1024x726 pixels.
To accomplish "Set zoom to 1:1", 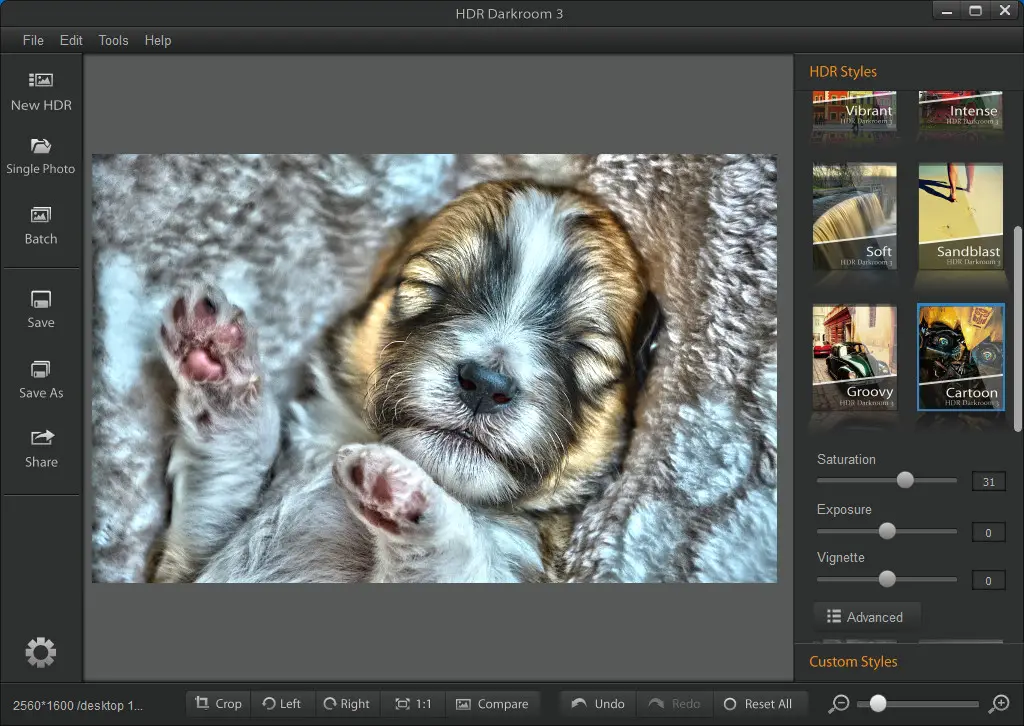I will pos(413,704).
